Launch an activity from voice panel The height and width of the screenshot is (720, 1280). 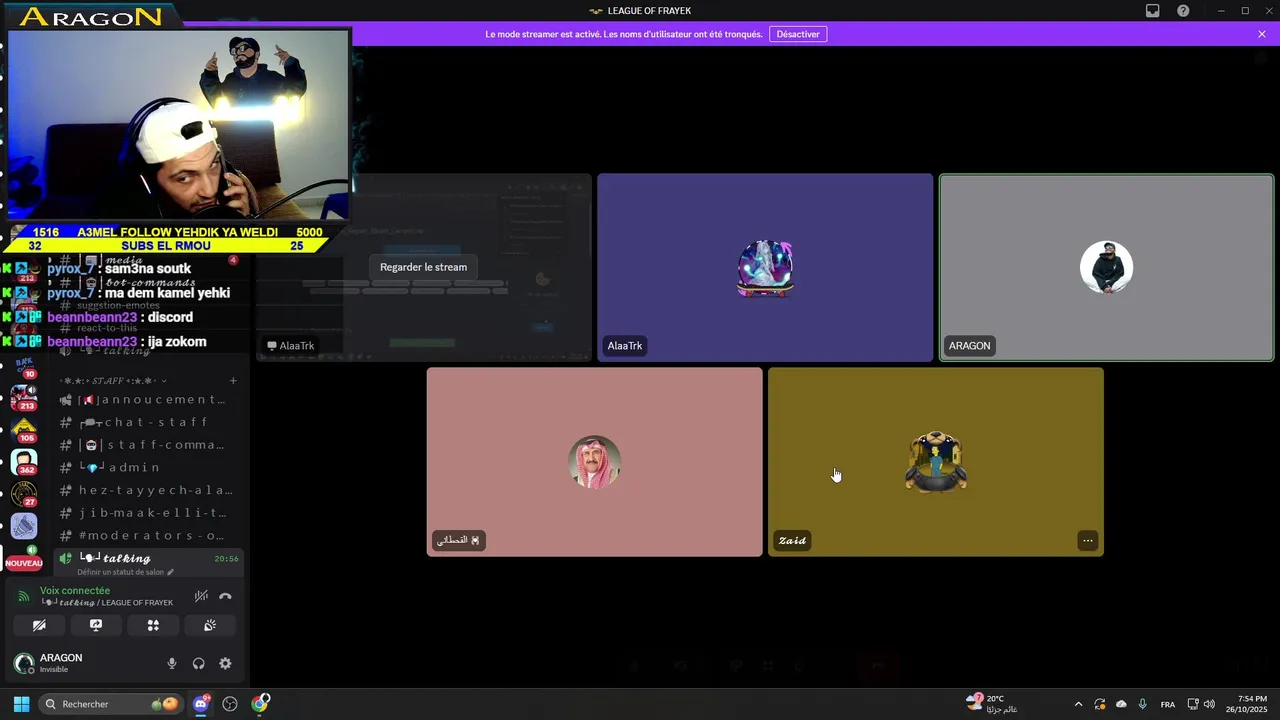pyautogui.click(x=153, y=625)
